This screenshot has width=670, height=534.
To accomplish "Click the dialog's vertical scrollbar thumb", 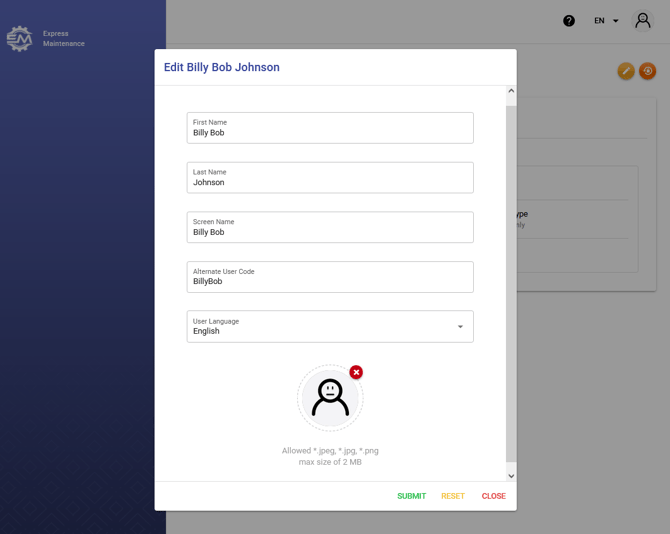I will (x=511, y=280).
